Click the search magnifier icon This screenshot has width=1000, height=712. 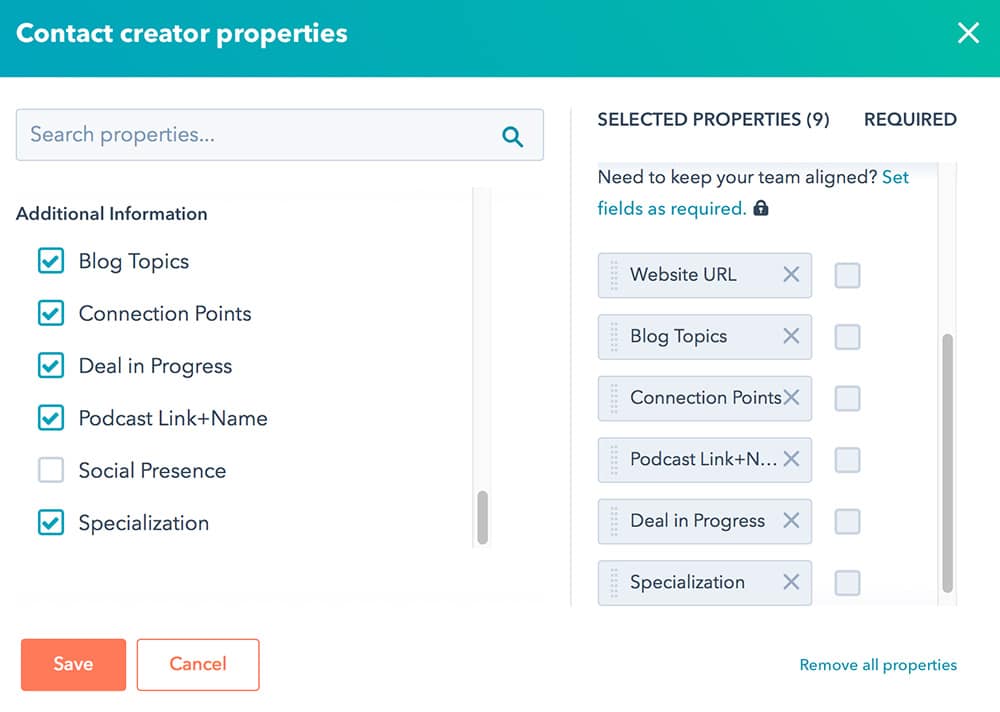513,135
